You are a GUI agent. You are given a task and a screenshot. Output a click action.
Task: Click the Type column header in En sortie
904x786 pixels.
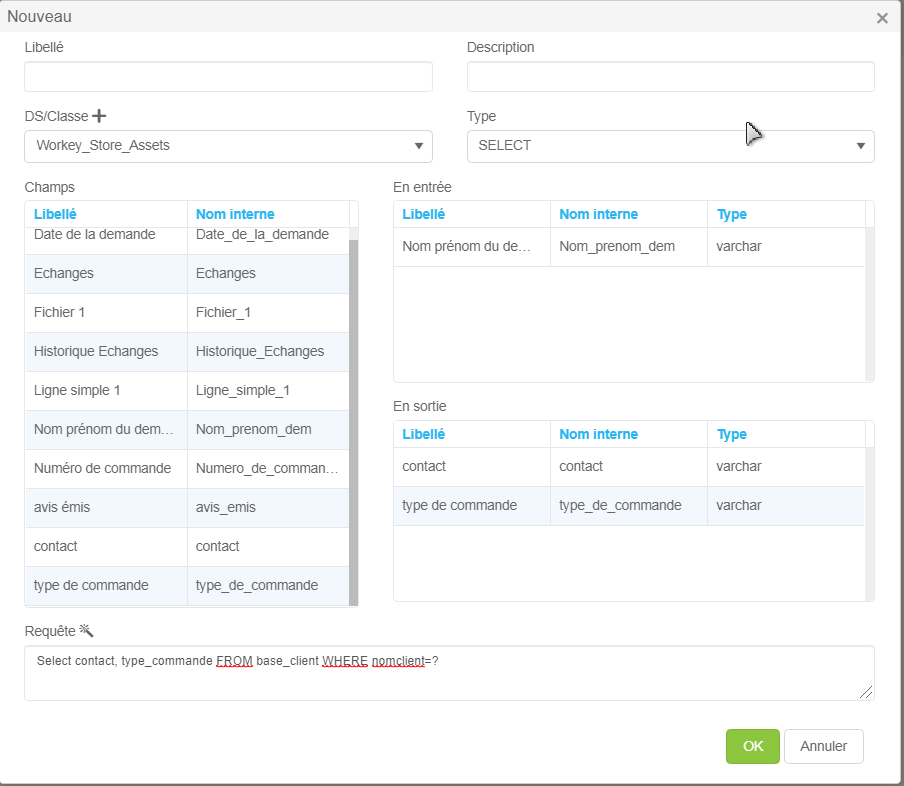pos(732,434)
